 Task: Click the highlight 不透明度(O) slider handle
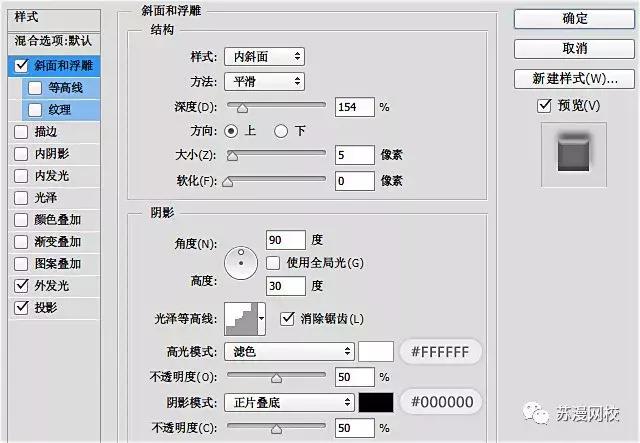pos(276,378)
